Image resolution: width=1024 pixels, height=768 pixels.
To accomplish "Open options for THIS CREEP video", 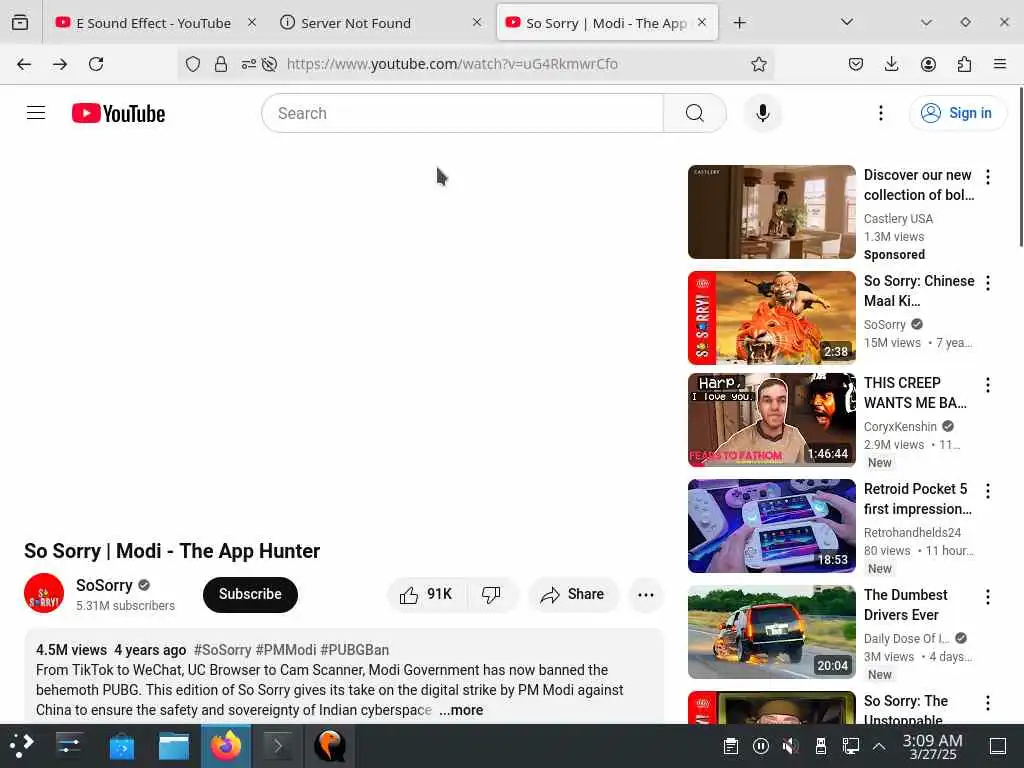I will (987, 385).
